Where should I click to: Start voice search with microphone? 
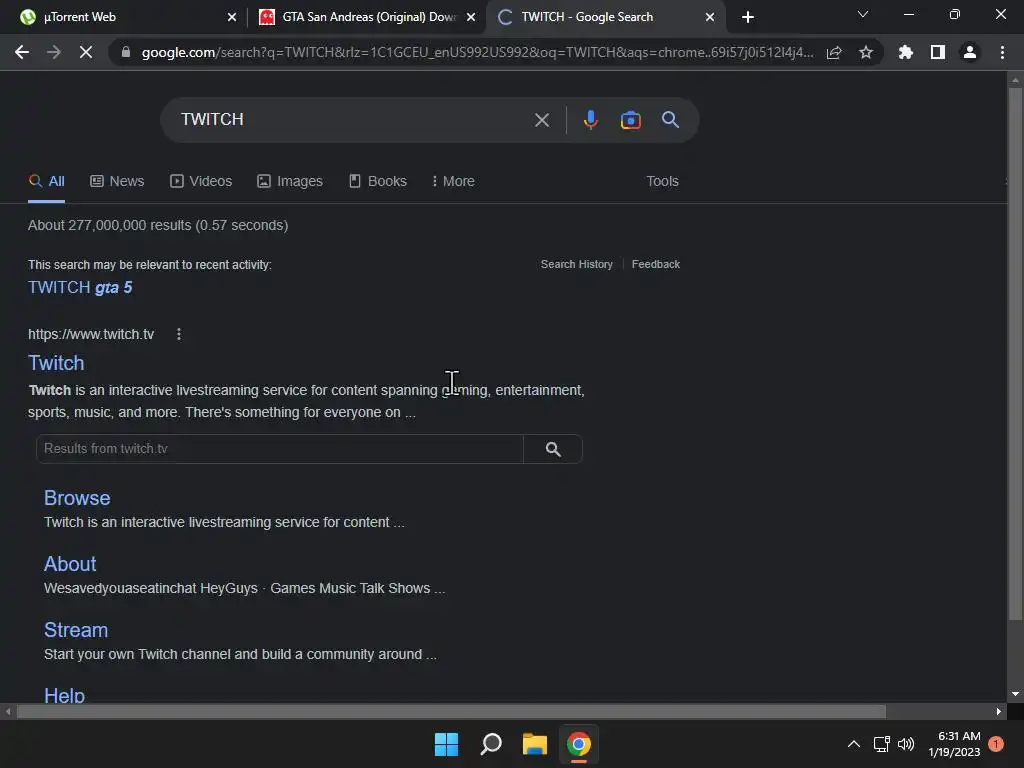coord(590,120)
